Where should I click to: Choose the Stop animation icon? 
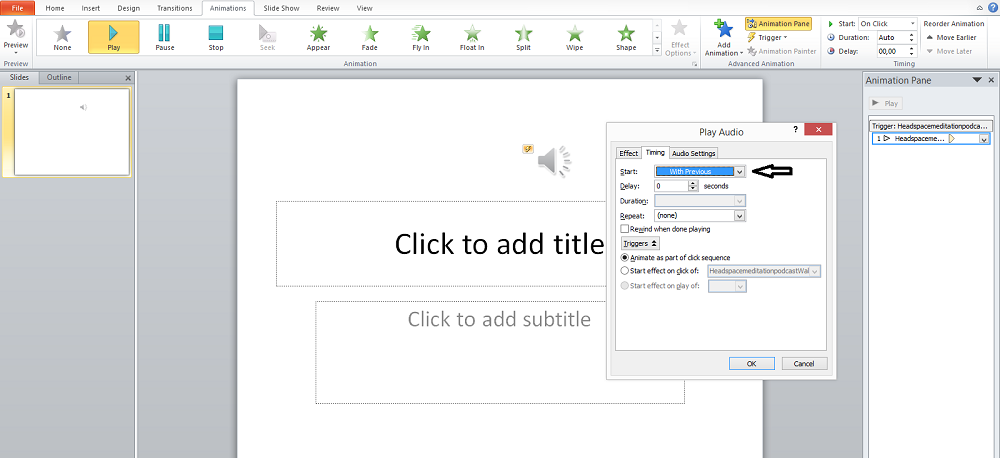pyautogui.click(x=216, y=37)
